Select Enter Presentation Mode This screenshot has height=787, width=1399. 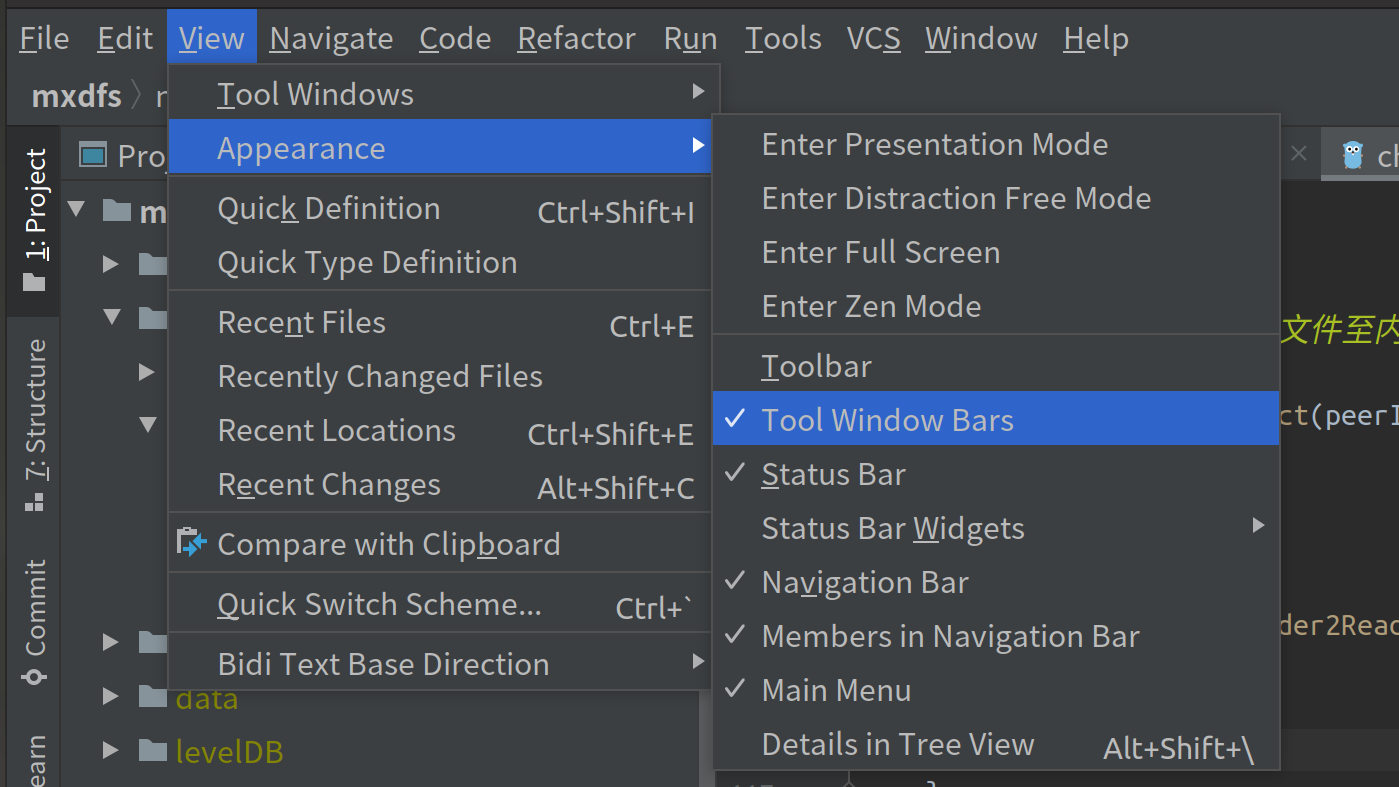click(934, 144)
